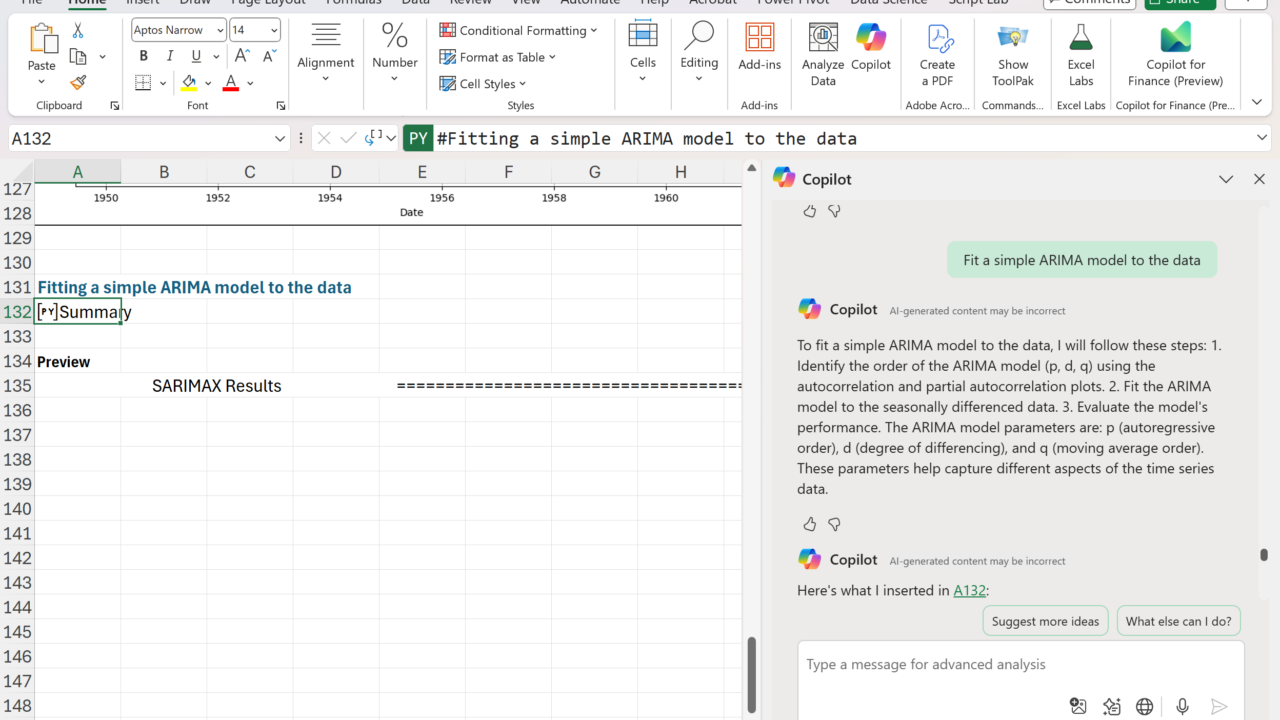Follow the A132 cell link in Copilot
This screenshot has height=720, width=1280.
[968, 591]
